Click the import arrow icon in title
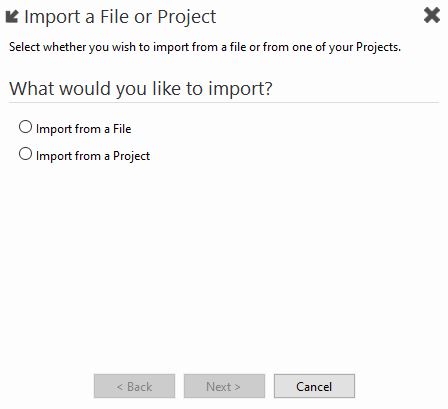The width and height of the screenshot is (448, 409). [12, 17]
